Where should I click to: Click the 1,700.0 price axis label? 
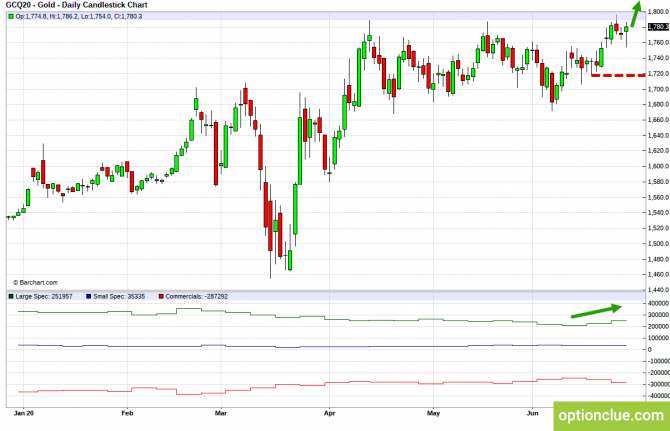pyautogui.click(x=658, y=89)
